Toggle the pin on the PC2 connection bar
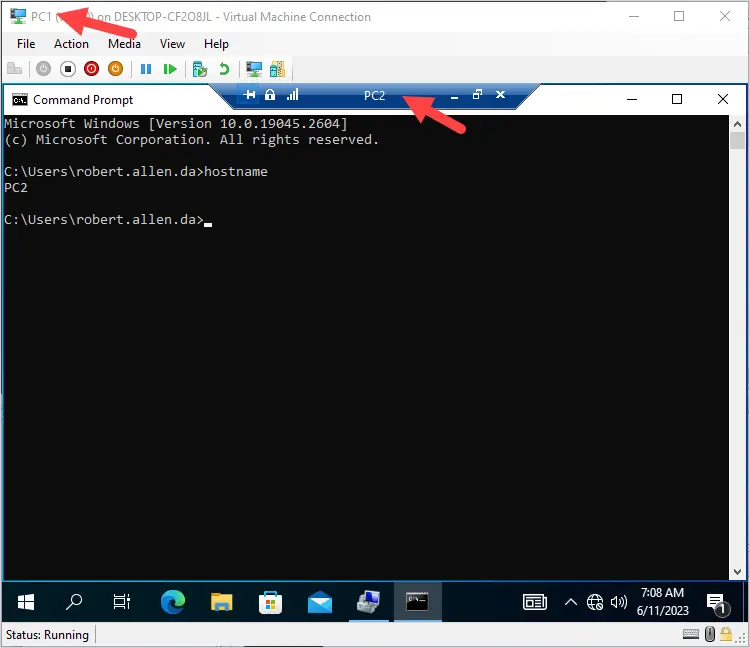Screen dimensions: 750x648 (x=249, y=95)
